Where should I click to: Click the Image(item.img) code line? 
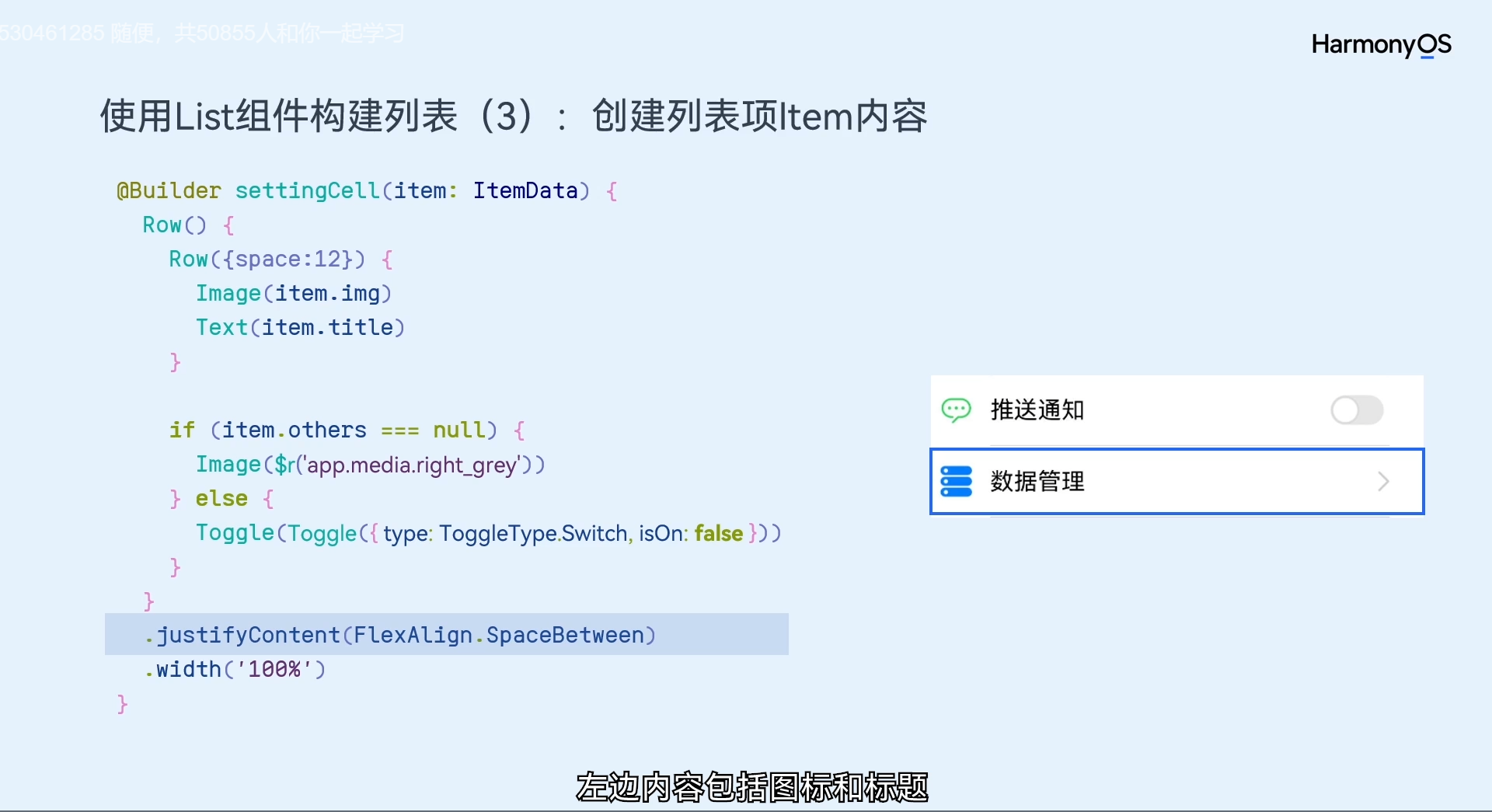pos(293,294)
